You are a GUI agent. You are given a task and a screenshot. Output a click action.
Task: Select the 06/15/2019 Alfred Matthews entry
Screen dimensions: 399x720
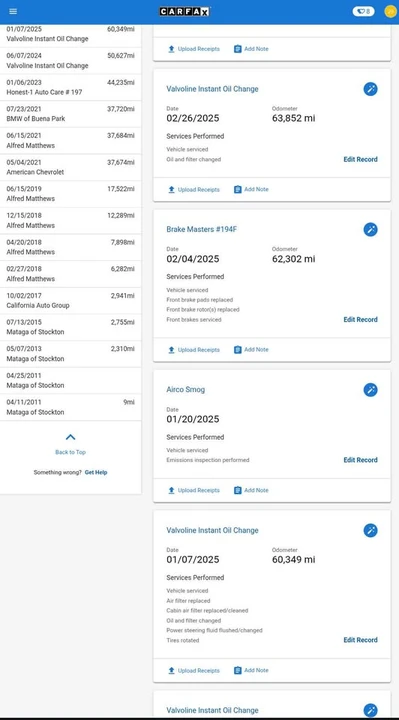tap(70, 194)
